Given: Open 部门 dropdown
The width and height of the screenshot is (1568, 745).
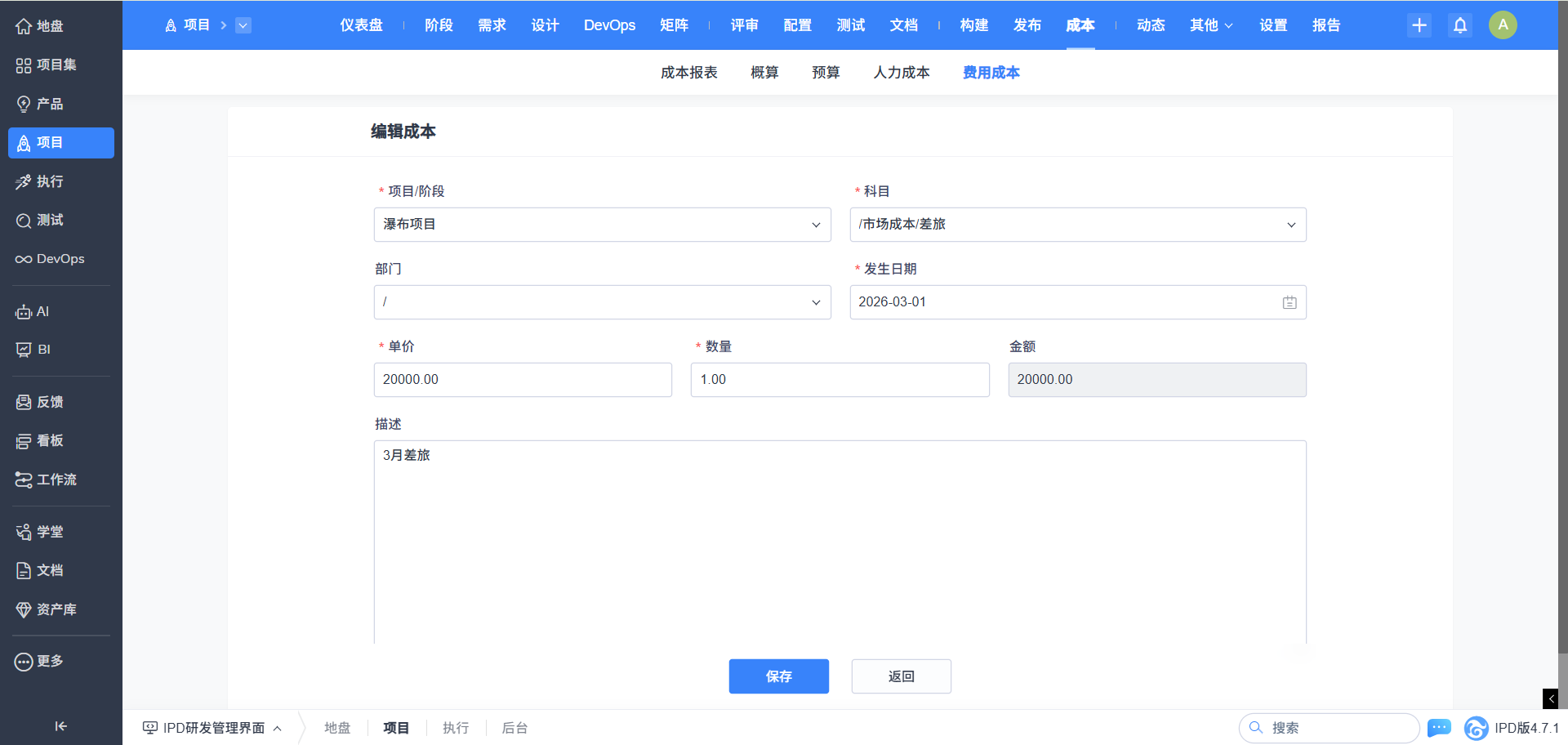Looking at the screenshot, I should pos(603,302).
